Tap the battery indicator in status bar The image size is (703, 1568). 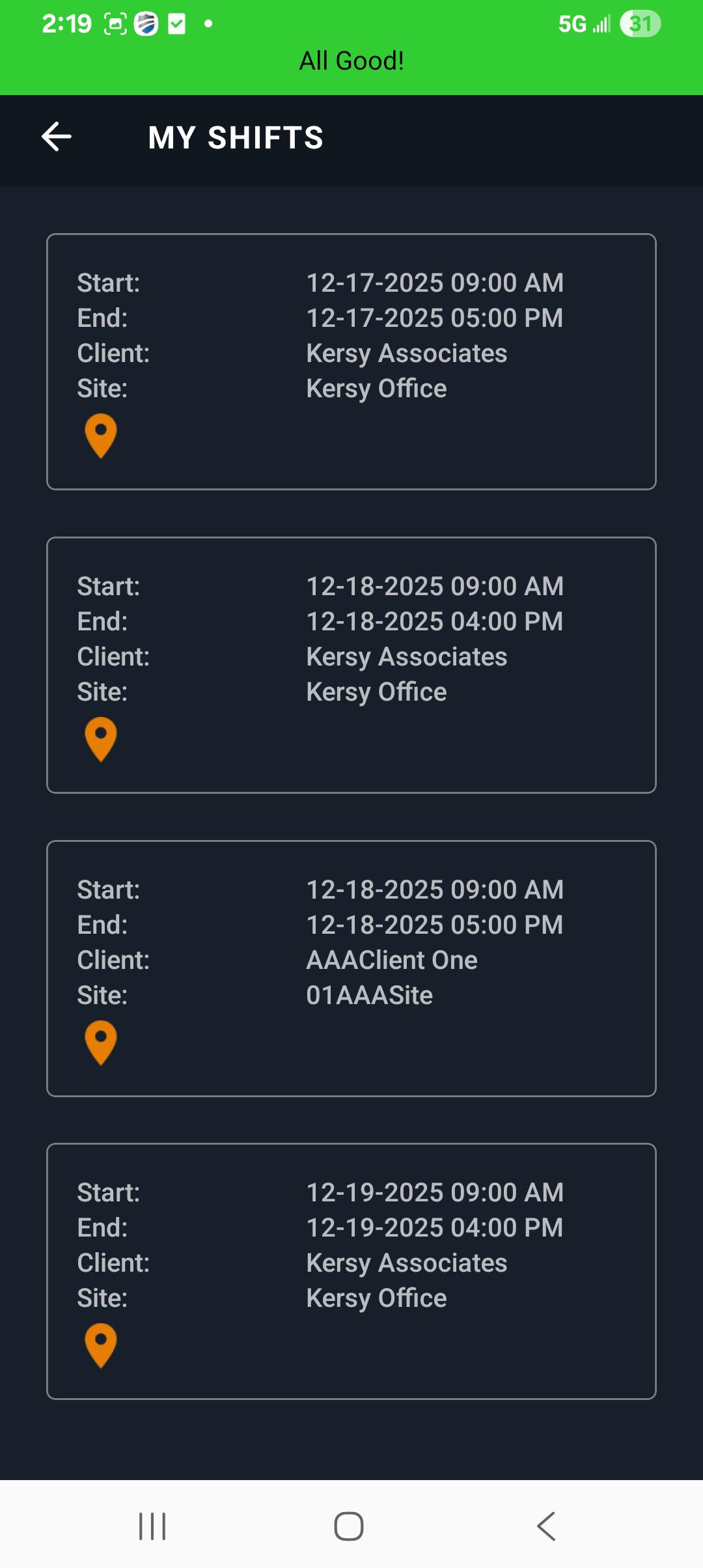pyautogui.click(x=640, y=24)
